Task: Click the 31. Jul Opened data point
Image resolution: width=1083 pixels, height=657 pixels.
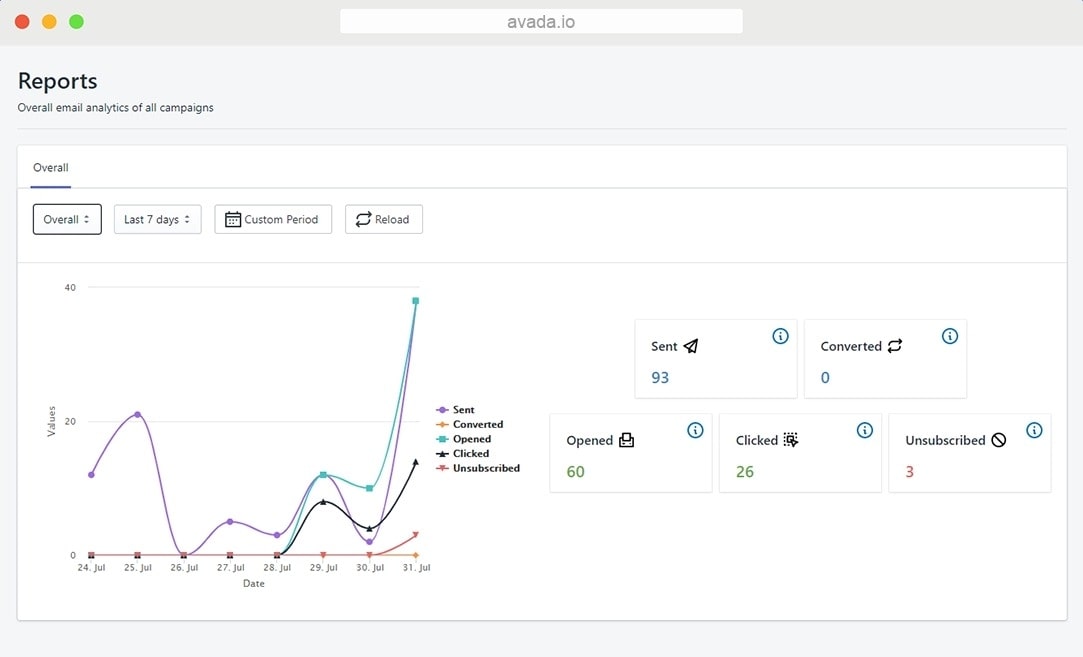Action: tap(415, 300)
